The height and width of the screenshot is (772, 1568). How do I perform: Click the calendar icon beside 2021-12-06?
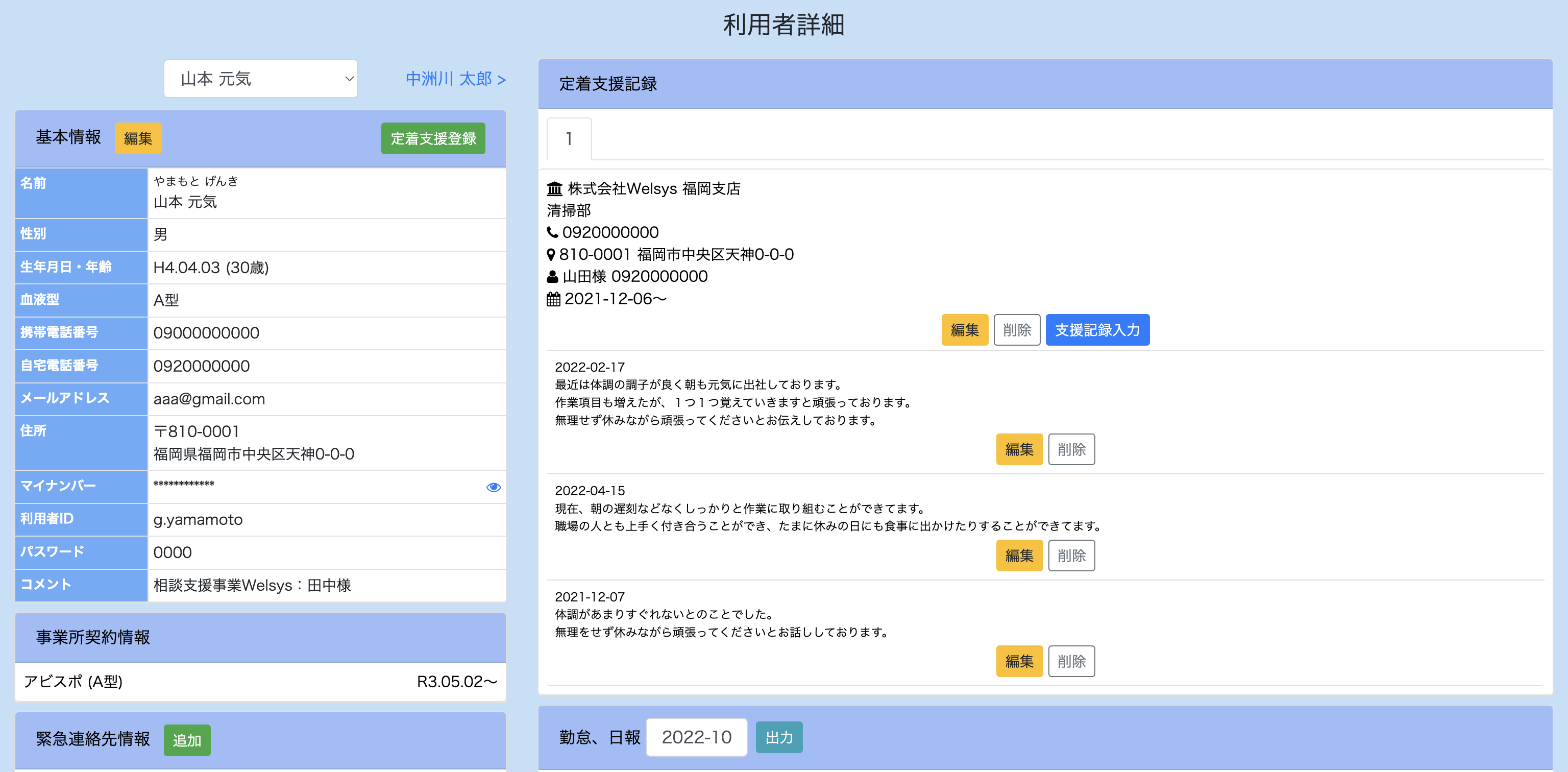point(553,299)
